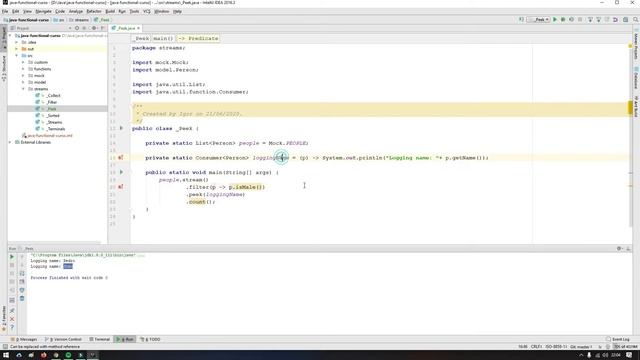640x360 pixels.
Task: Open the Messages tool tab
Action: pos(25,339)
